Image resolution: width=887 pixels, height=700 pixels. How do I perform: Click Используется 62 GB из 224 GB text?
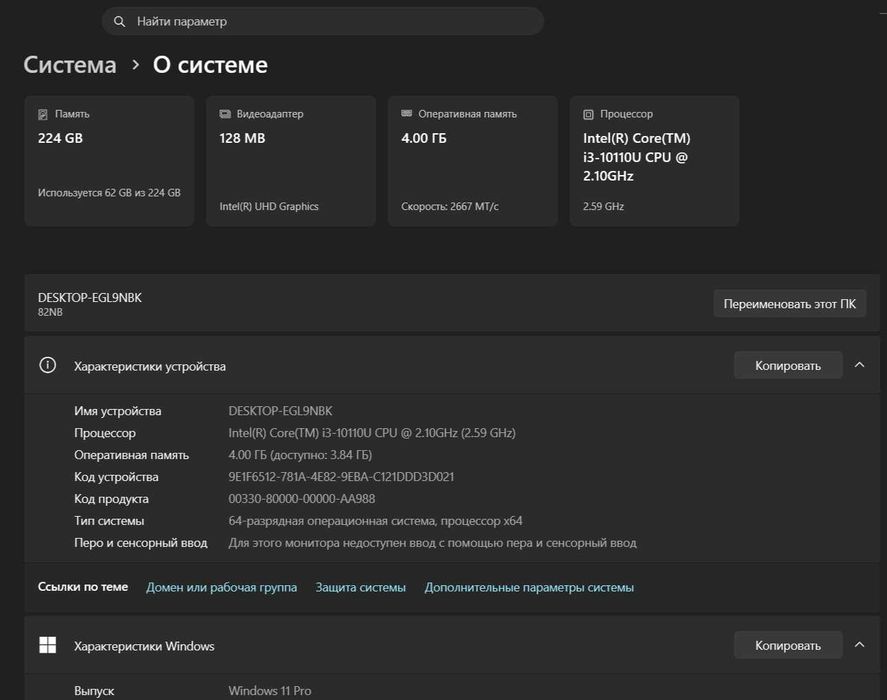coord(109,193)
